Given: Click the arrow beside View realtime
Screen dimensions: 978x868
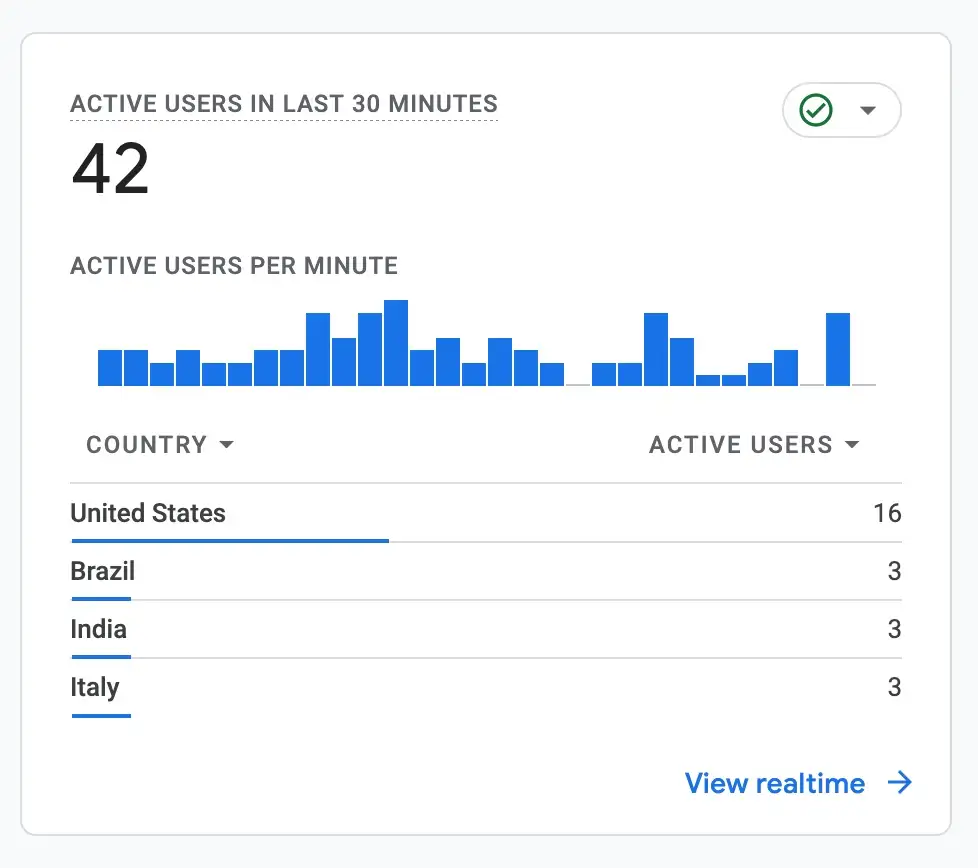Looking at the screenshot, I should point(899,783).
